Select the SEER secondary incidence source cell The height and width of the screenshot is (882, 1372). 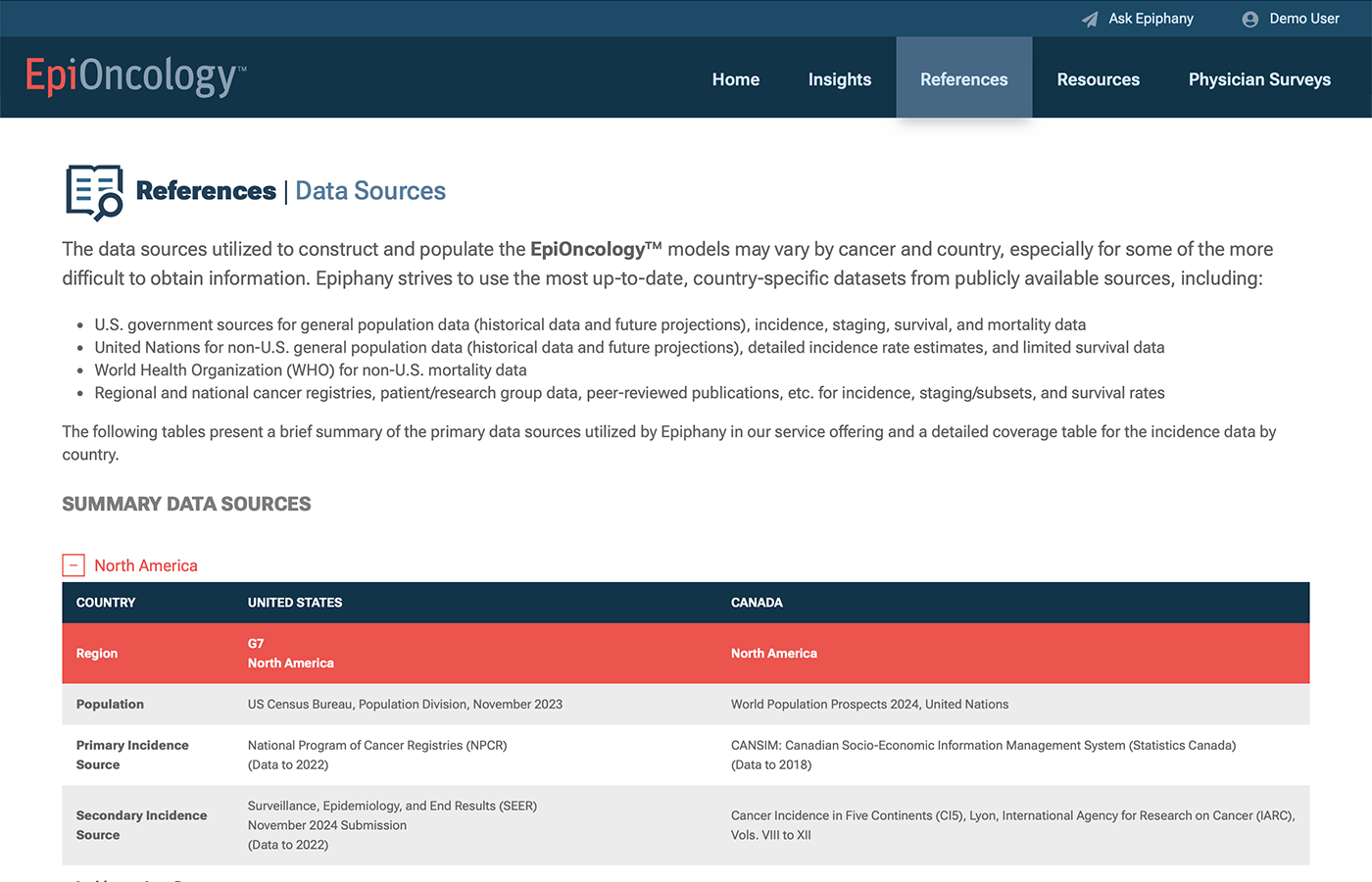(x=392, y=825)
